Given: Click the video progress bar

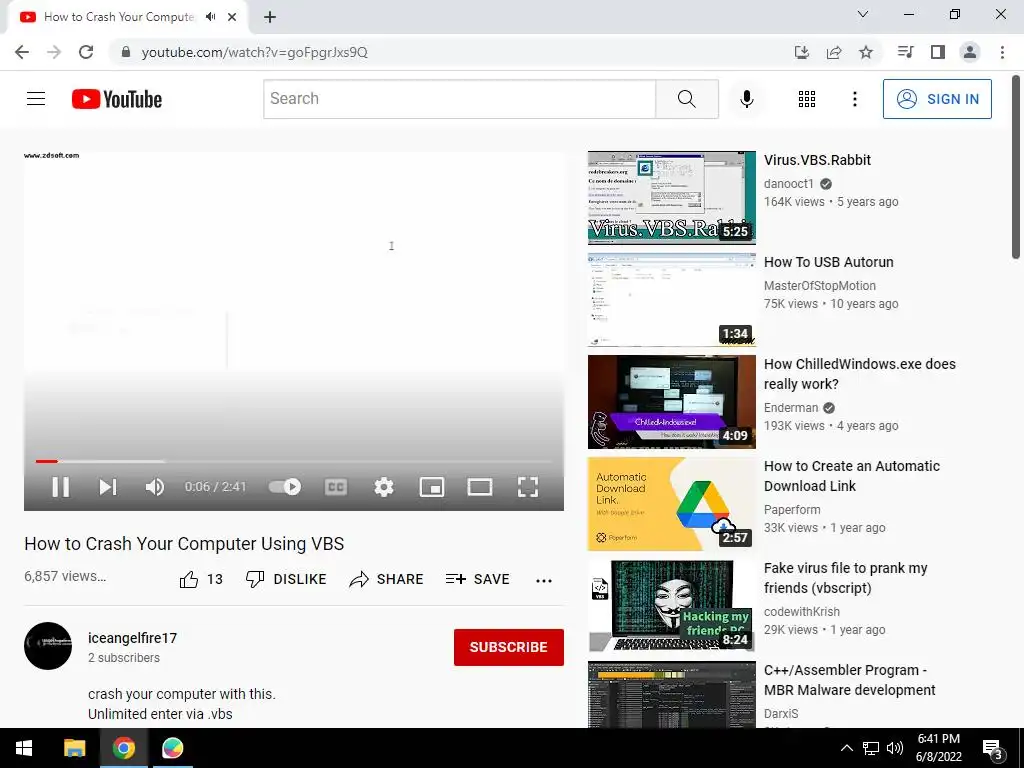Looking at the screenshot, I should (294, 461).
